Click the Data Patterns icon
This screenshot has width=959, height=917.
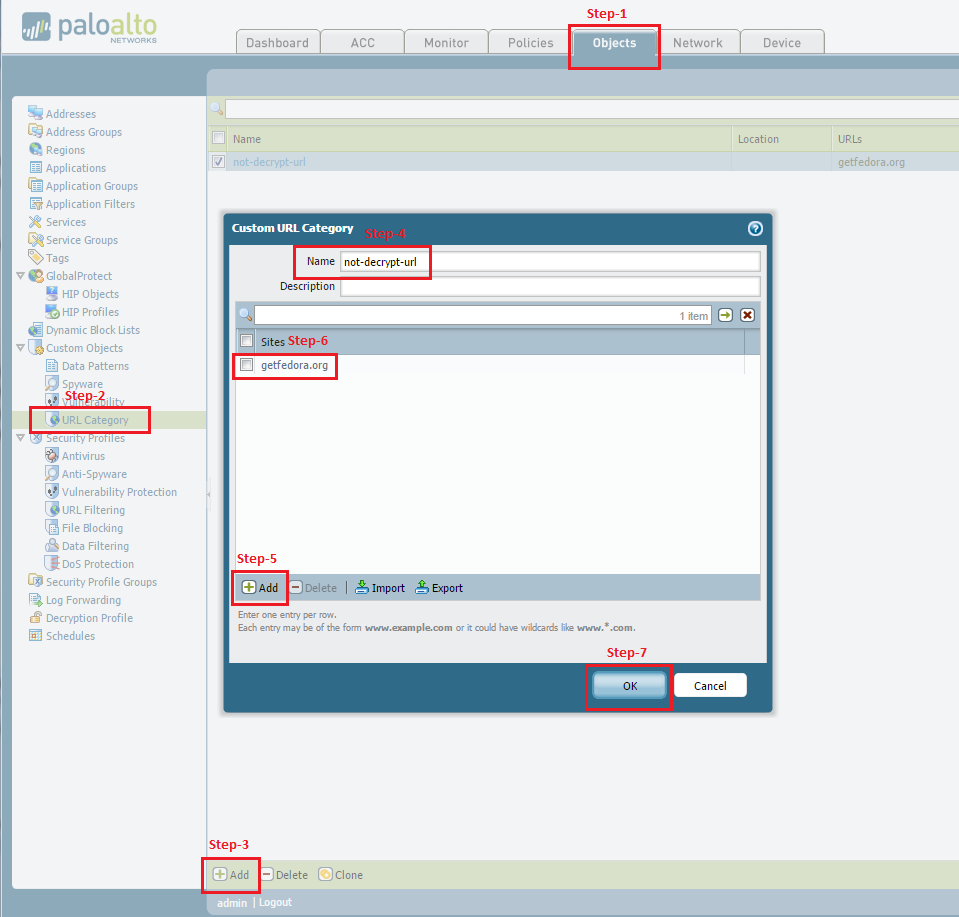[x=52, y=365]
